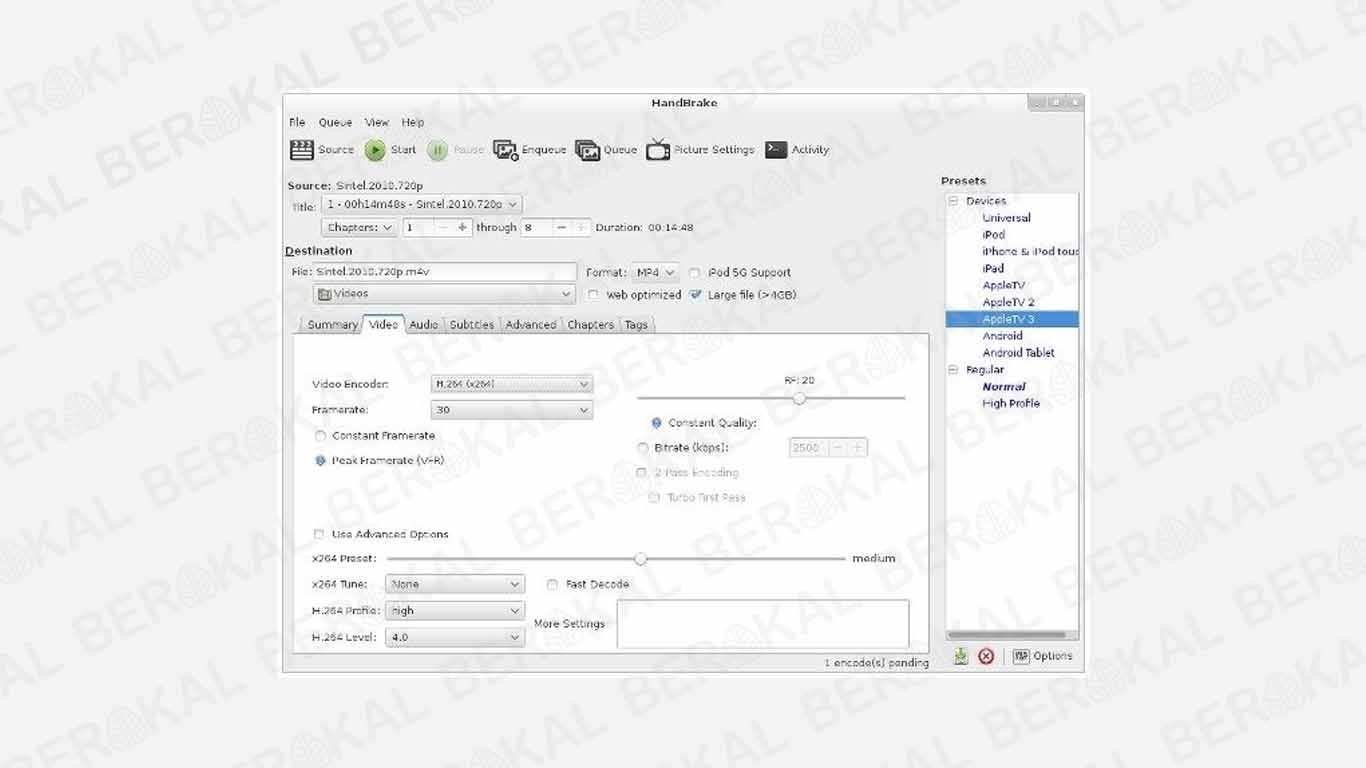Select Peak Framerate (VFR)
The image size is (1366, 768).
tap(321, 461)
